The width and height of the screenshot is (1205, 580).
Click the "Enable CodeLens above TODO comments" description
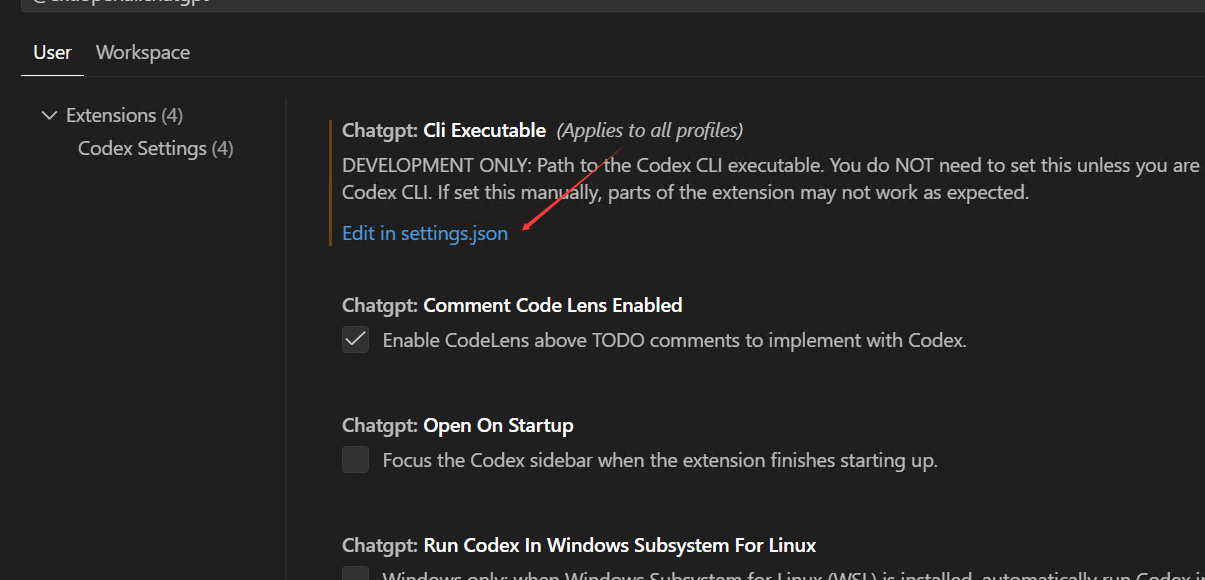point(674,340)
